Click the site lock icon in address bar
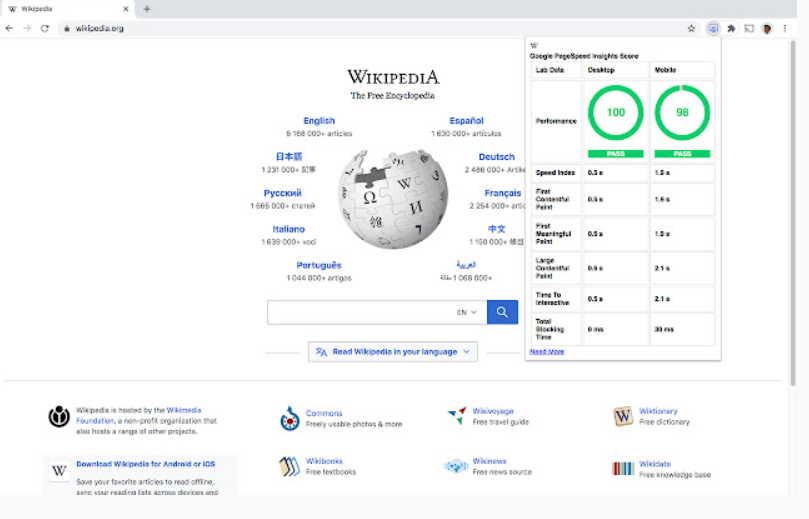The height and width of the screenshot is (519, 809). (x=67, y=28)
